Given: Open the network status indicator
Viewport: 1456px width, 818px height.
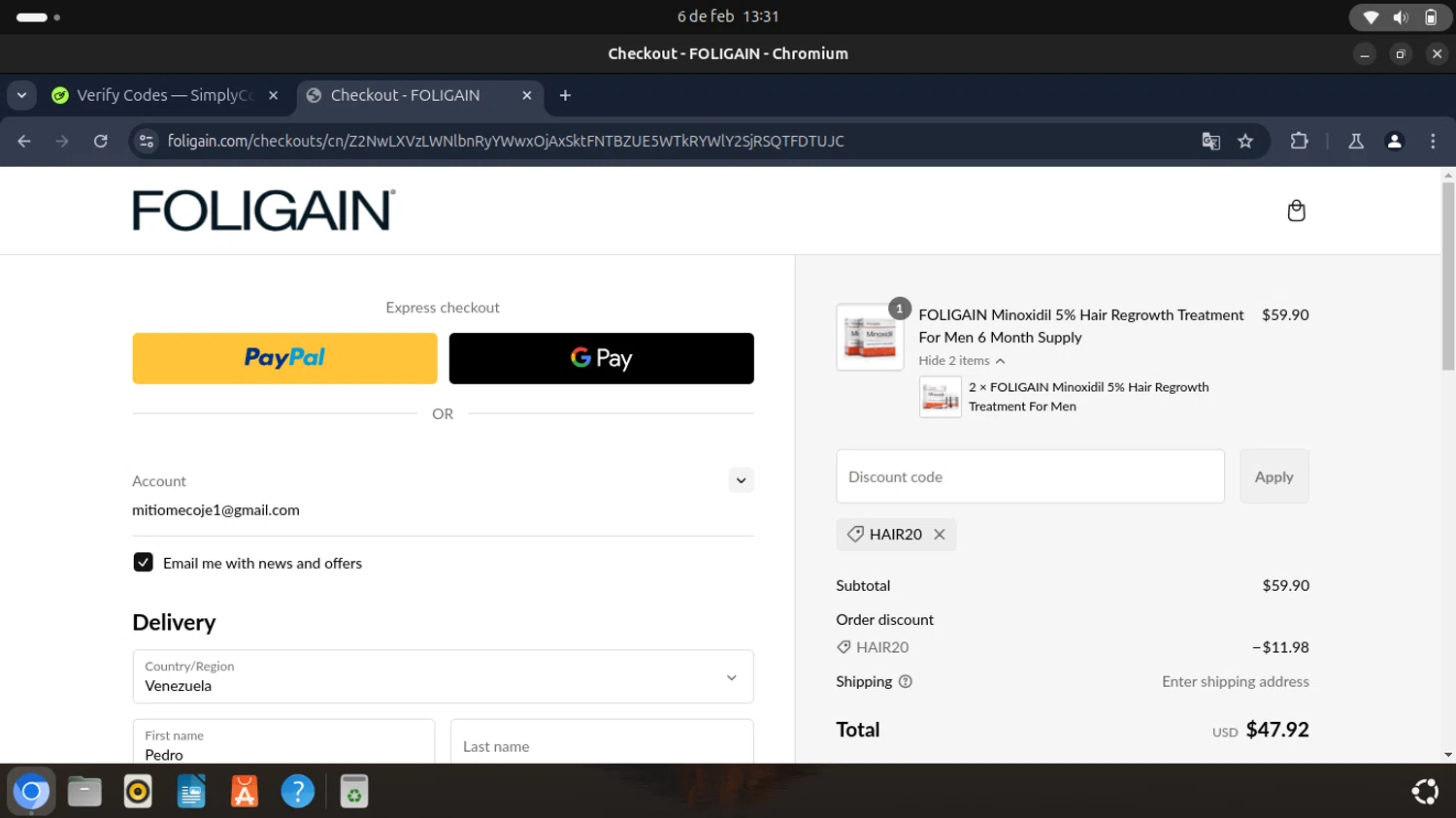Looking at the screenshot, I should [1371, 17].
